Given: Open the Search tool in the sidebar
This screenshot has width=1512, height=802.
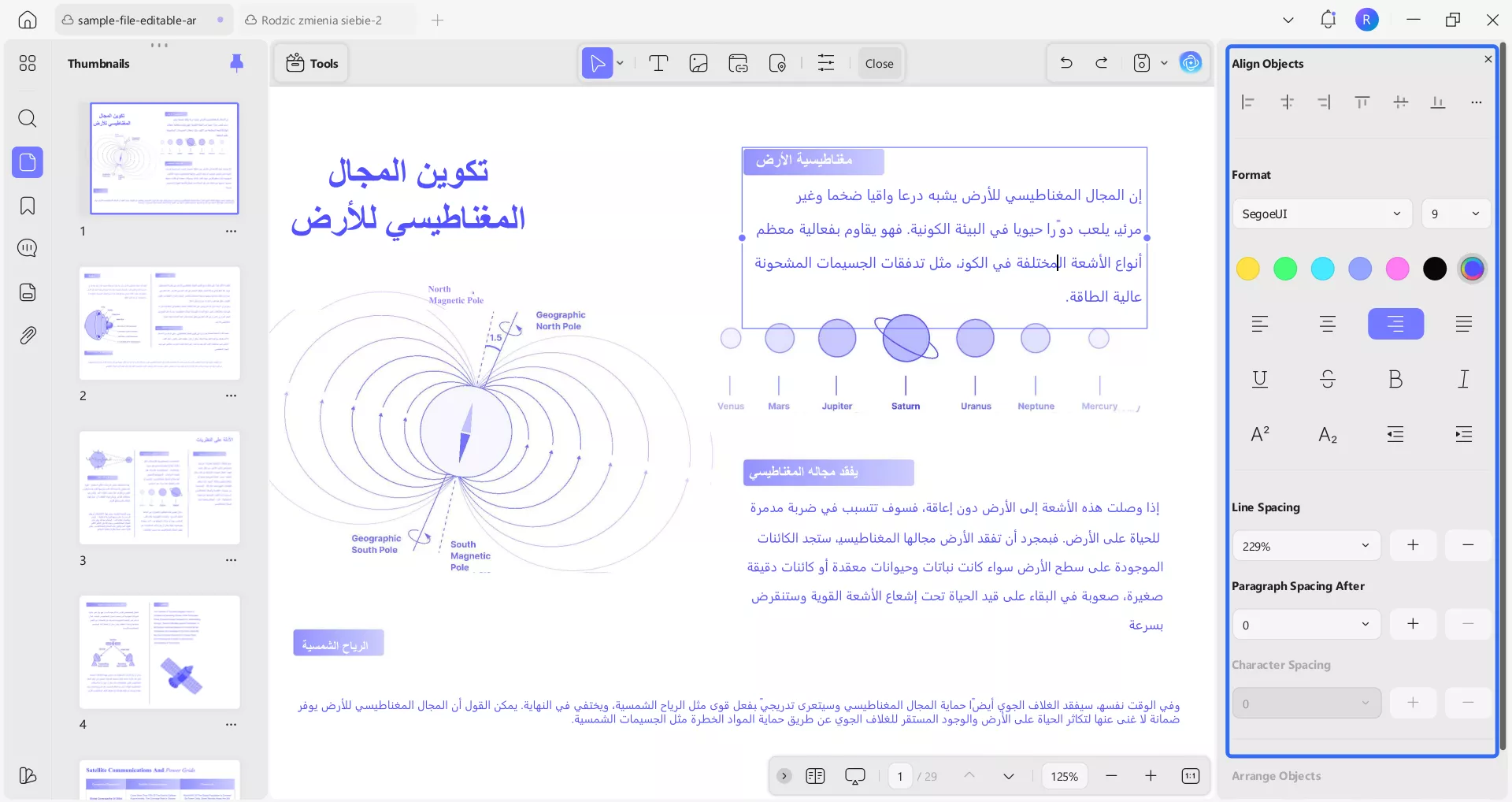Looking at the screenshot, I should tap(28, 119).
